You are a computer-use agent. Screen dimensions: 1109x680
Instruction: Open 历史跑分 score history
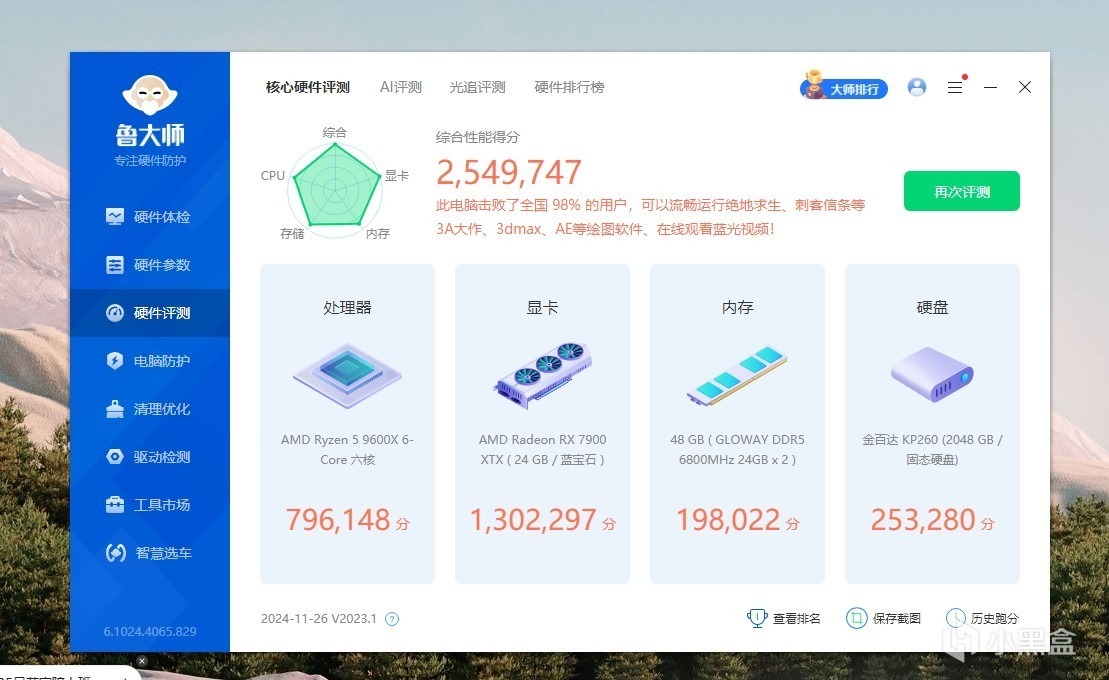pyautogui.click(x=982, y=618)
